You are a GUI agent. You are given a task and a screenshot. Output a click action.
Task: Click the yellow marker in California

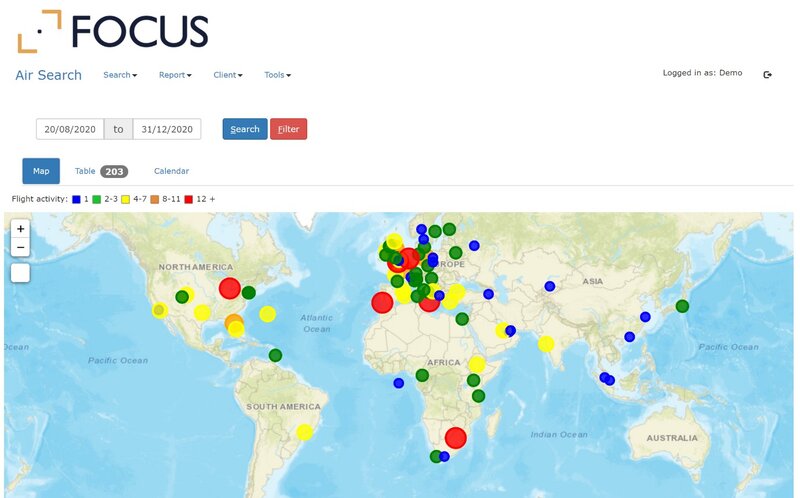point(160,310)
